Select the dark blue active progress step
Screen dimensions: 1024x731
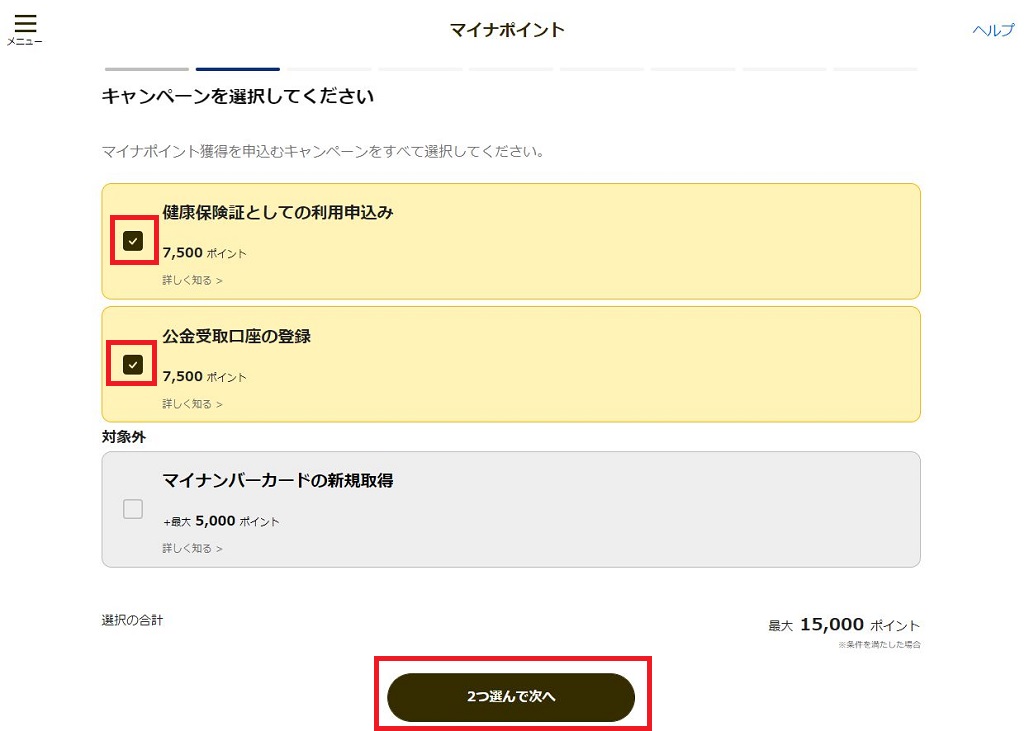(237, 69)
